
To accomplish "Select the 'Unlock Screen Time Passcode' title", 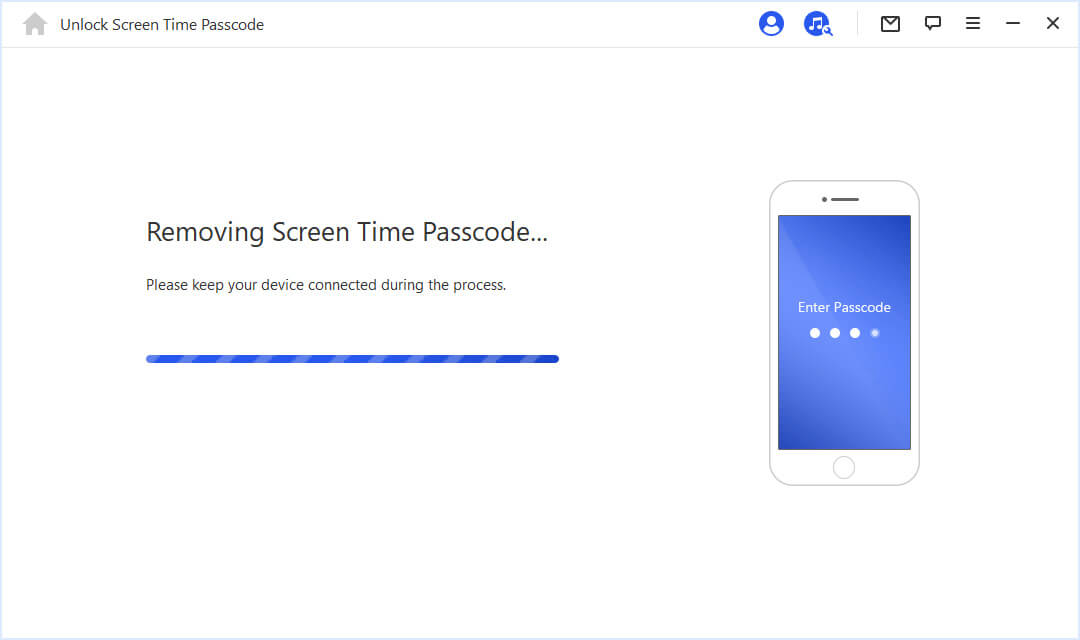I will [162, 24].
